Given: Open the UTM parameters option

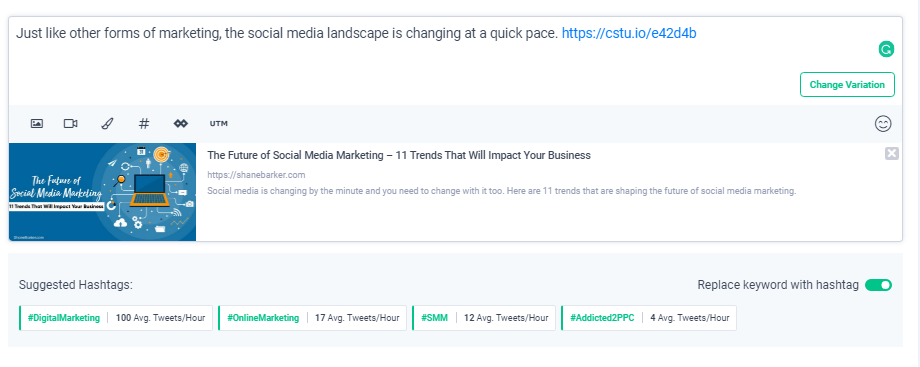Looking at the screenshot, I should (219, 123).
